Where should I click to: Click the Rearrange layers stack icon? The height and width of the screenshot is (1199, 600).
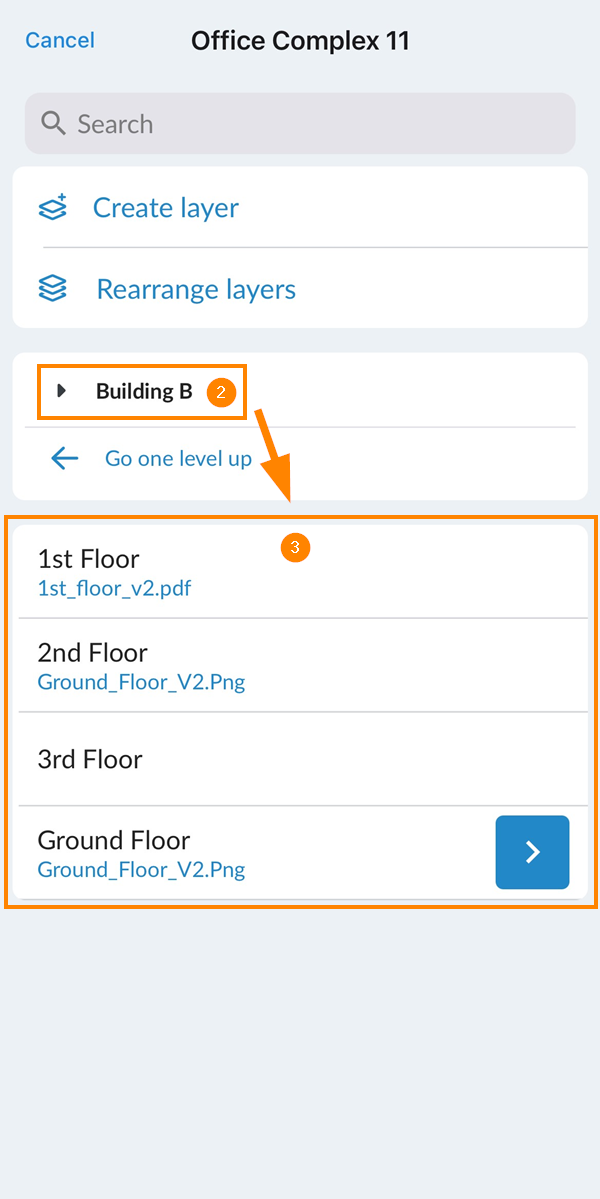[52, 289]
